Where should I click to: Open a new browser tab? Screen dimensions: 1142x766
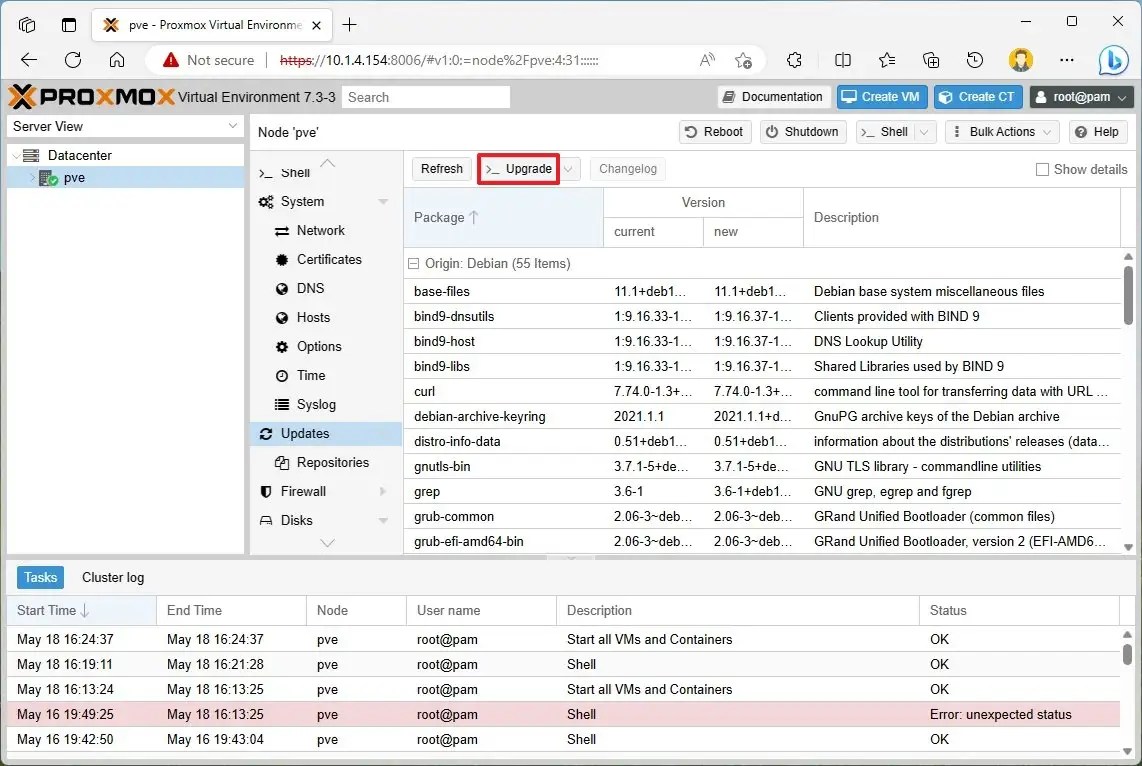[350, 25]
